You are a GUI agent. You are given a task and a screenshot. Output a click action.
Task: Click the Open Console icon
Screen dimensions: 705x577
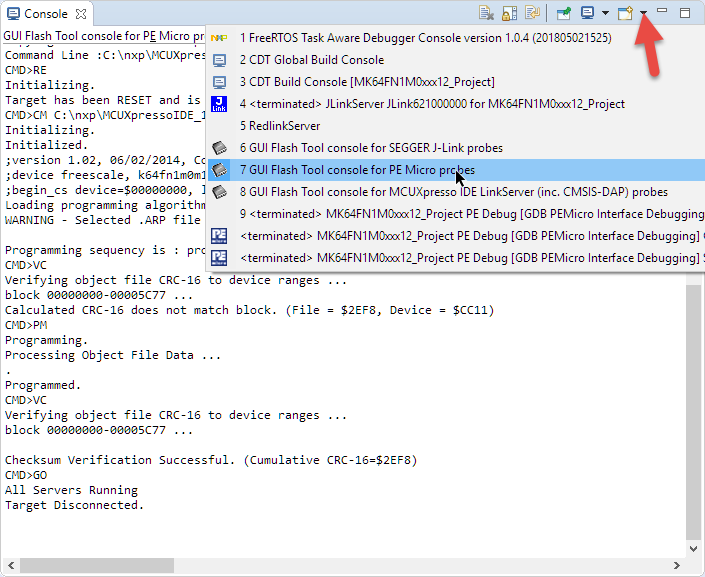click(x=626, y=13)
